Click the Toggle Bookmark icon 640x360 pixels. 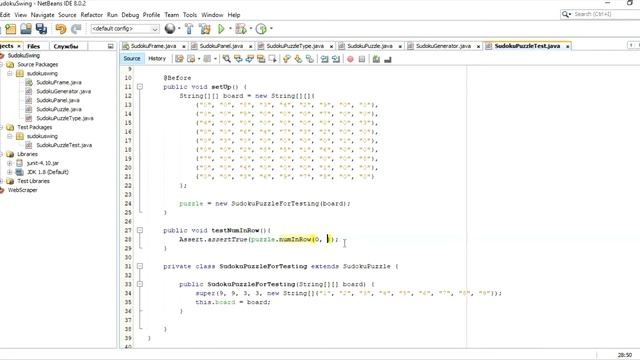(310, 59)
